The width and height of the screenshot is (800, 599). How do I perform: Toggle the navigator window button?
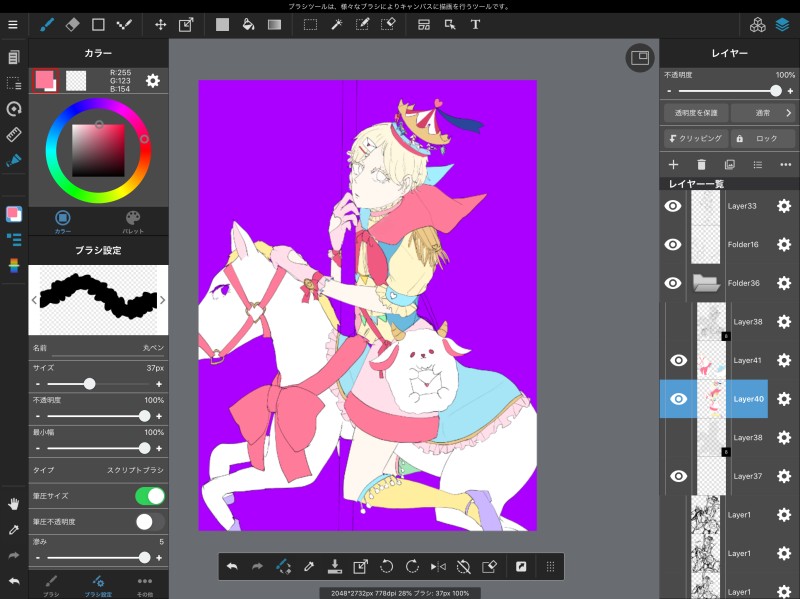pyautogui.click(x=640, y=58)
